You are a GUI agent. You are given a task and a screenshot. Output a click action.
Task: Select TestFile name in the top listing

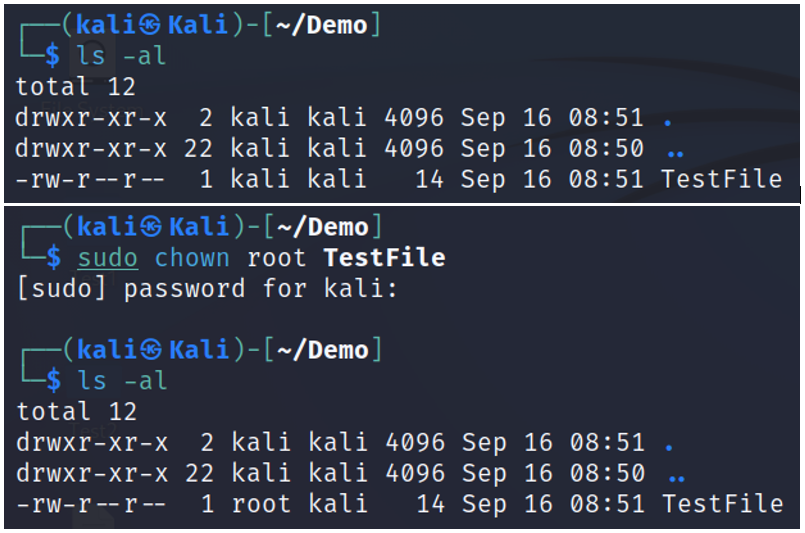(x=721, y=180)
